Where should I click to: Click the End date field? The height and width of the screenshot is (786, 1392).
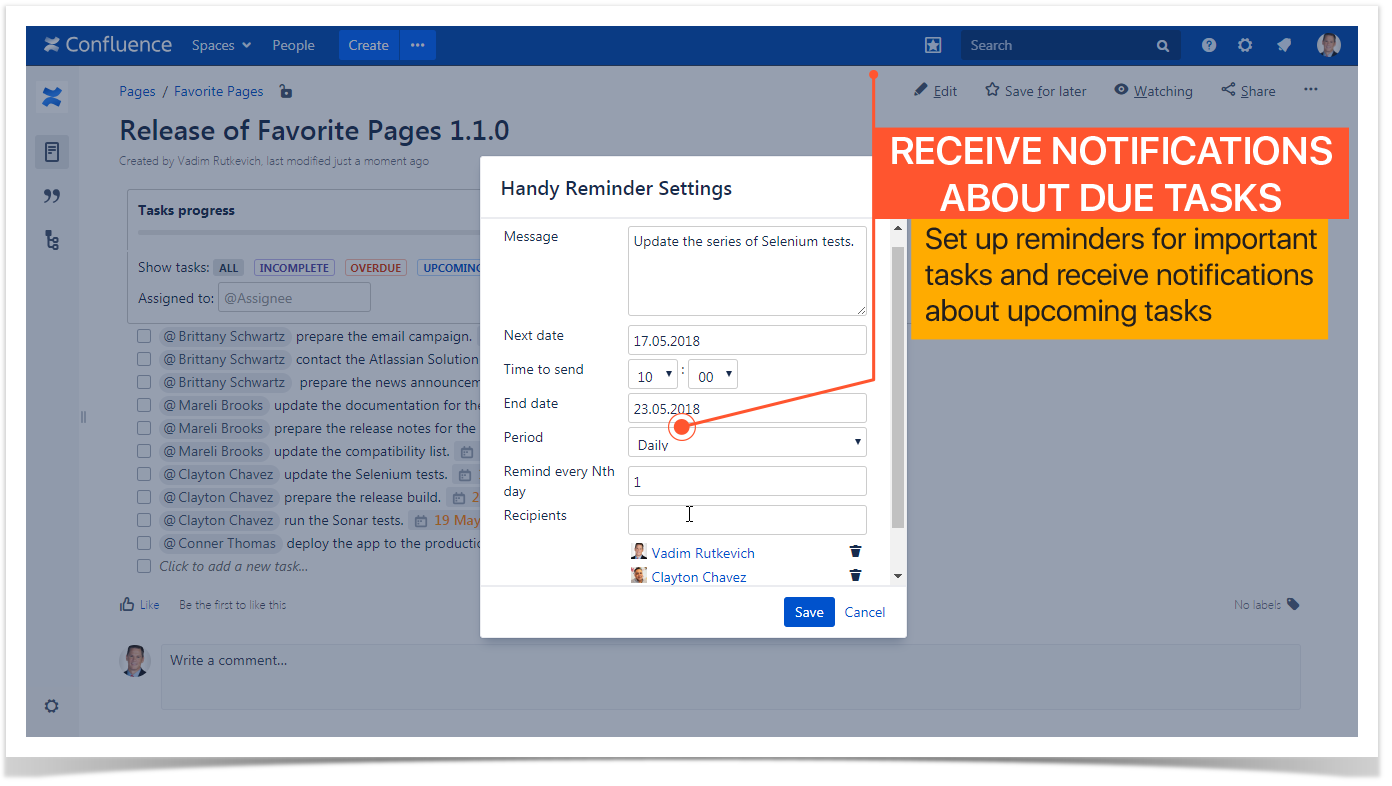coord(747,408)
